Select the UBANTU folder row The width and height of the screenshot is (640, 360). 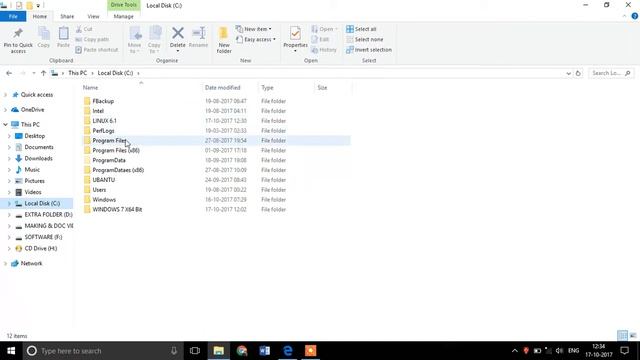point(216,180)
